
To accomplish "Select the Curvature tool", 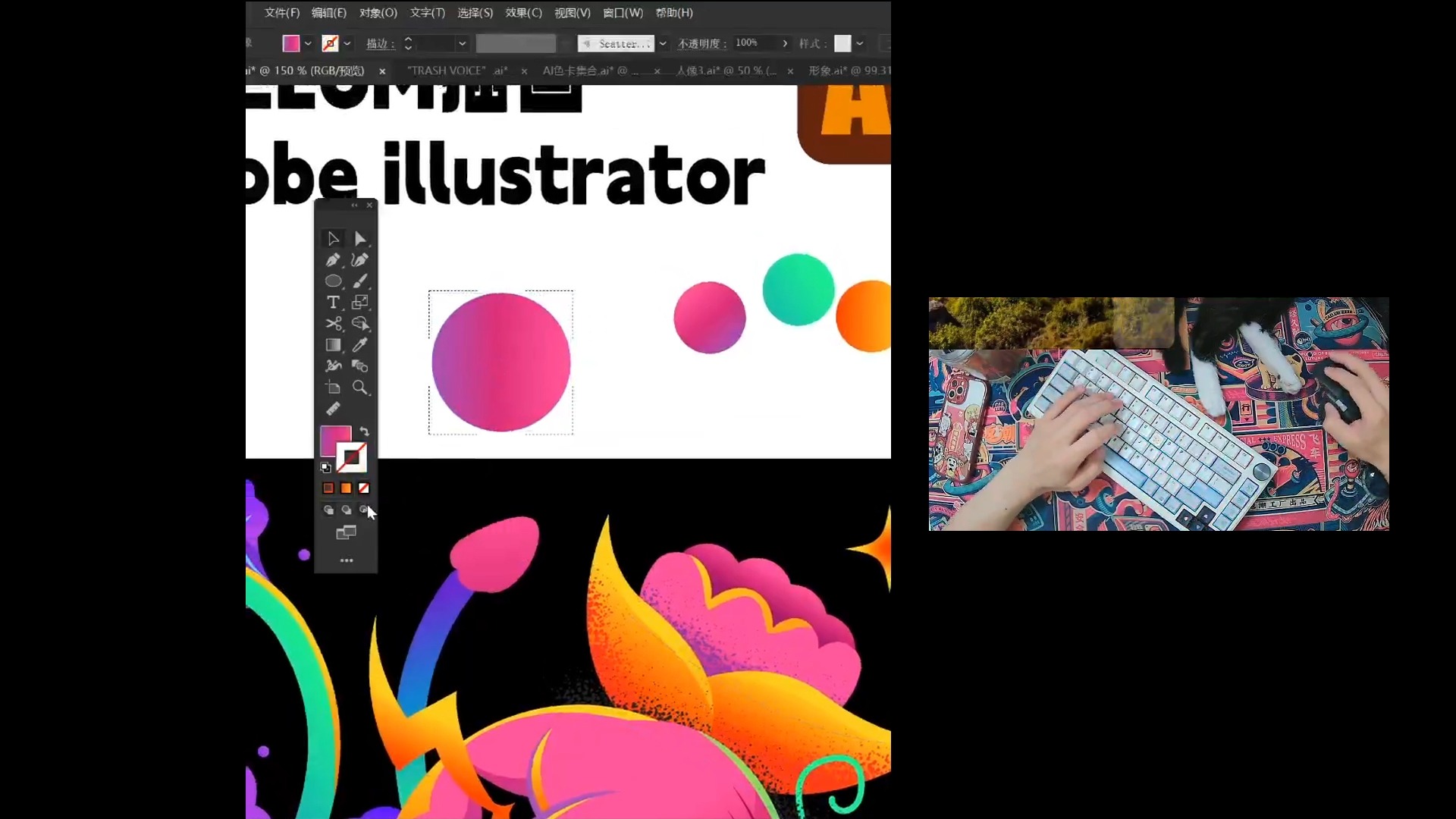I will point(360,260).
